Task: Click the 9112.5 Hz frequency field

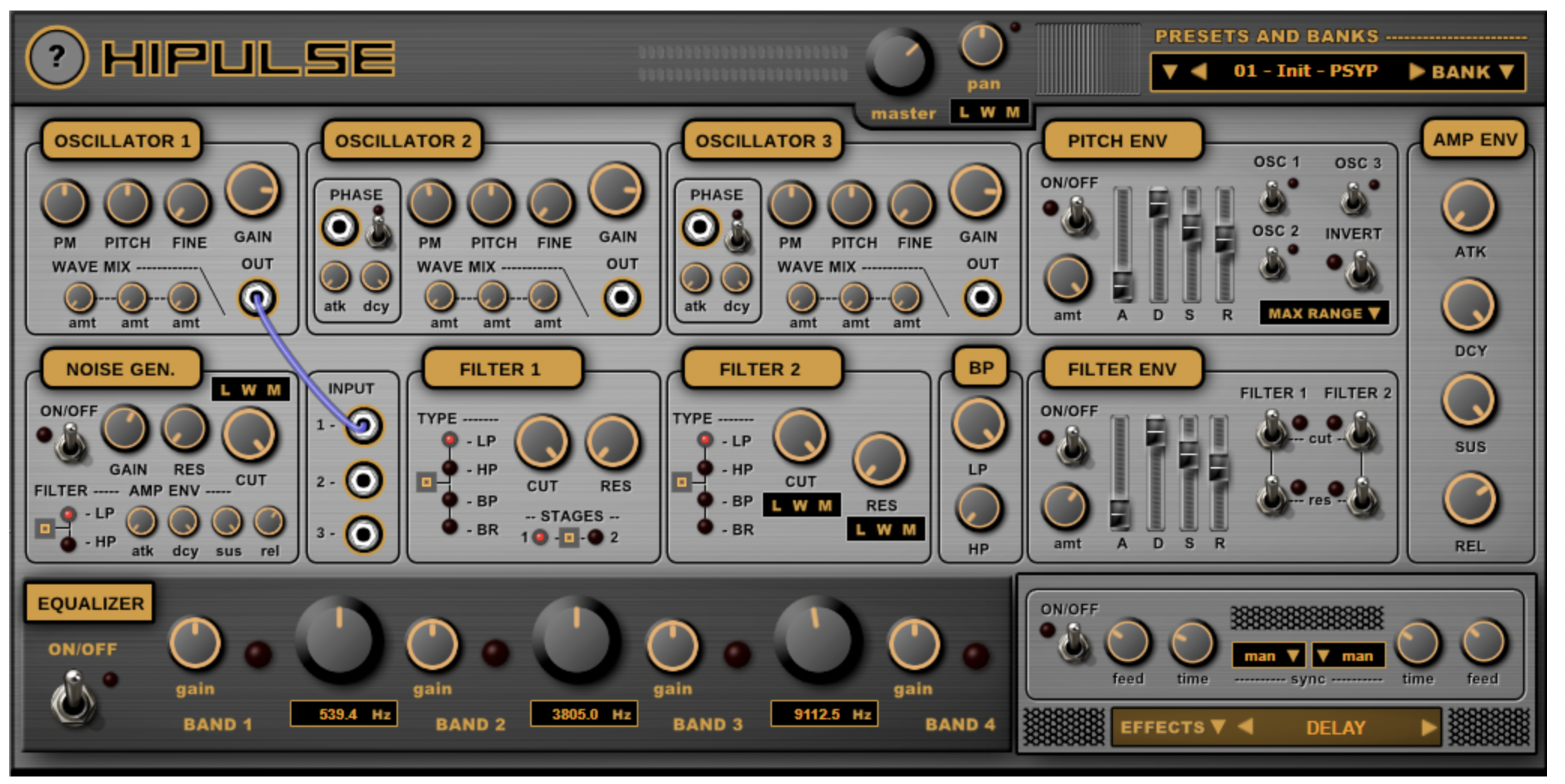Action: pyautogui.click(x=824, y=714)
